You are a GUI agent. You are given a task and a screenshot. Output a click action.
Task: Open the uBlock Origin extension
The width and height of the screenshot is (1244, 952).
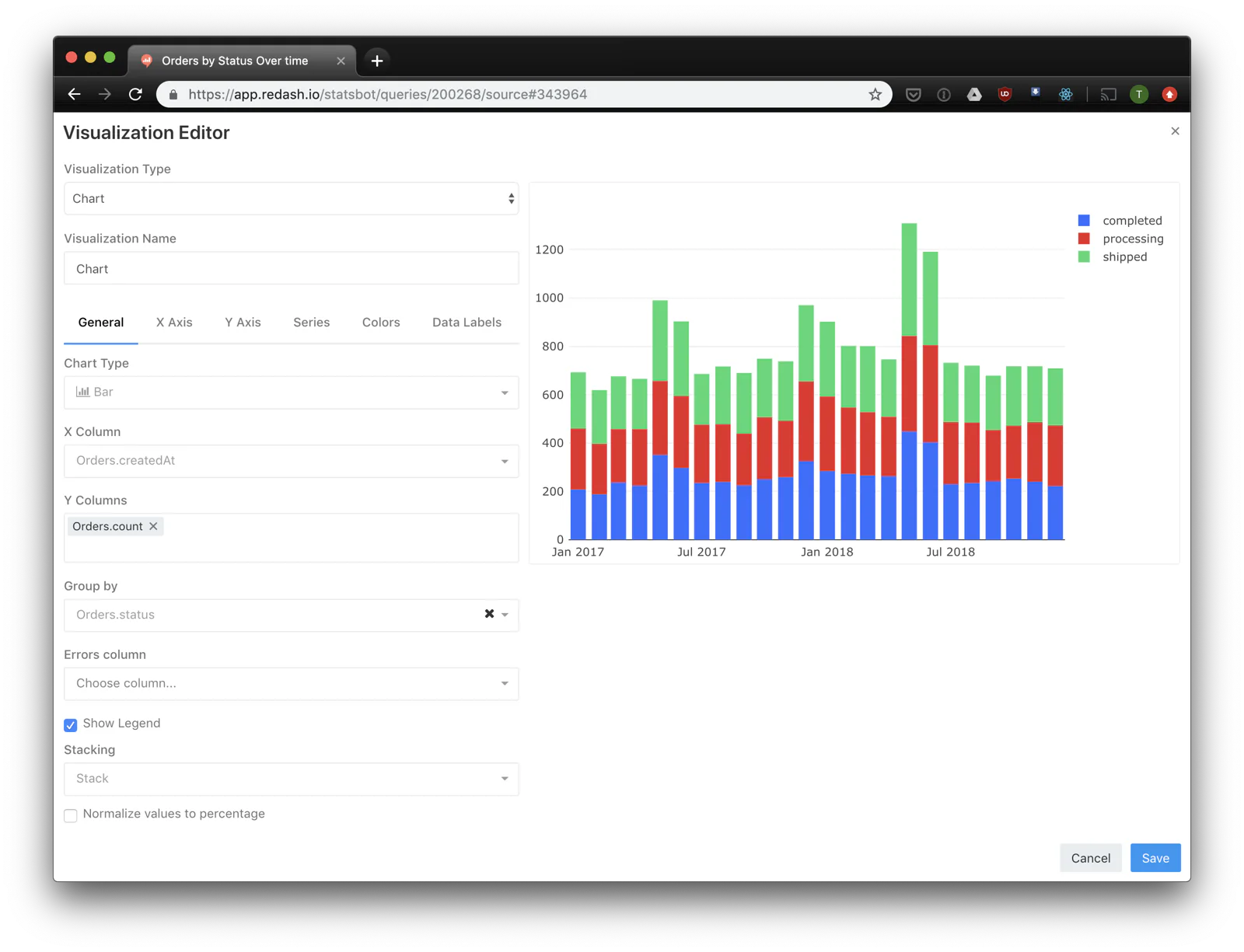tap(1005, 94)
